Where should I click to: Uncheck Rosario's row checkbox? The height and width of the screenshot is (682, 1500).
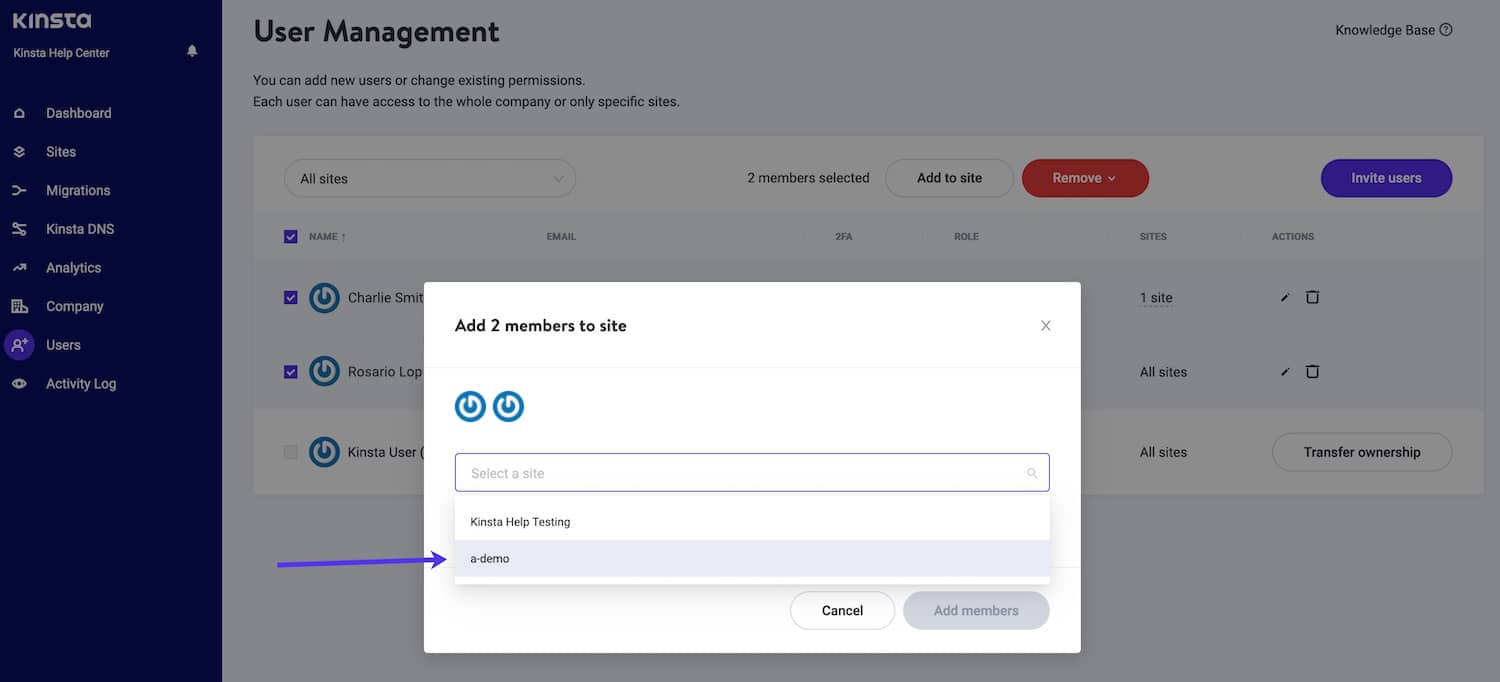[291, 372]
